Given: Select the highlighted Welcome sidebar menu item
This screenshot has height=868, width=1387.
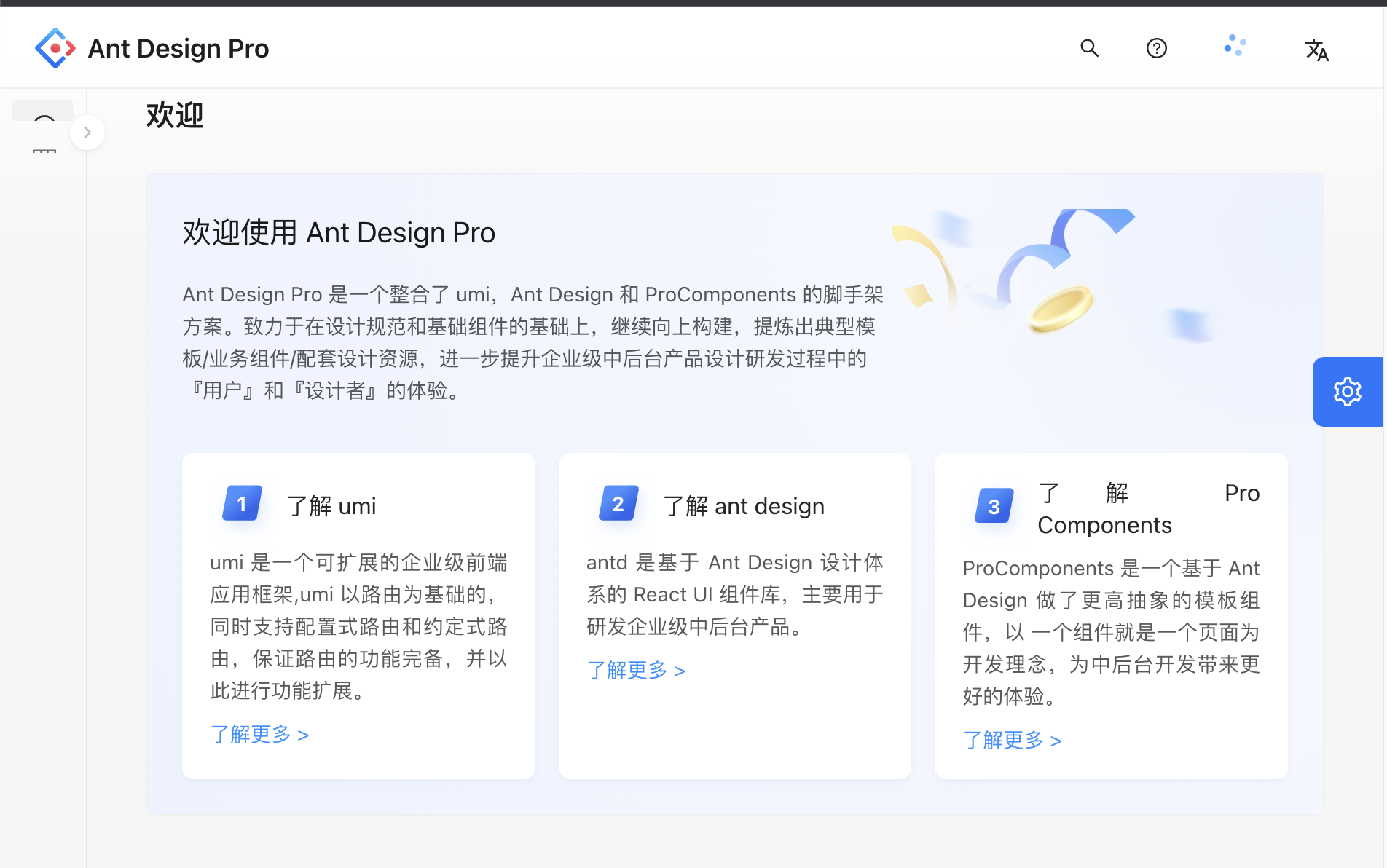Looking at the screenshot, I should point(43,111).
